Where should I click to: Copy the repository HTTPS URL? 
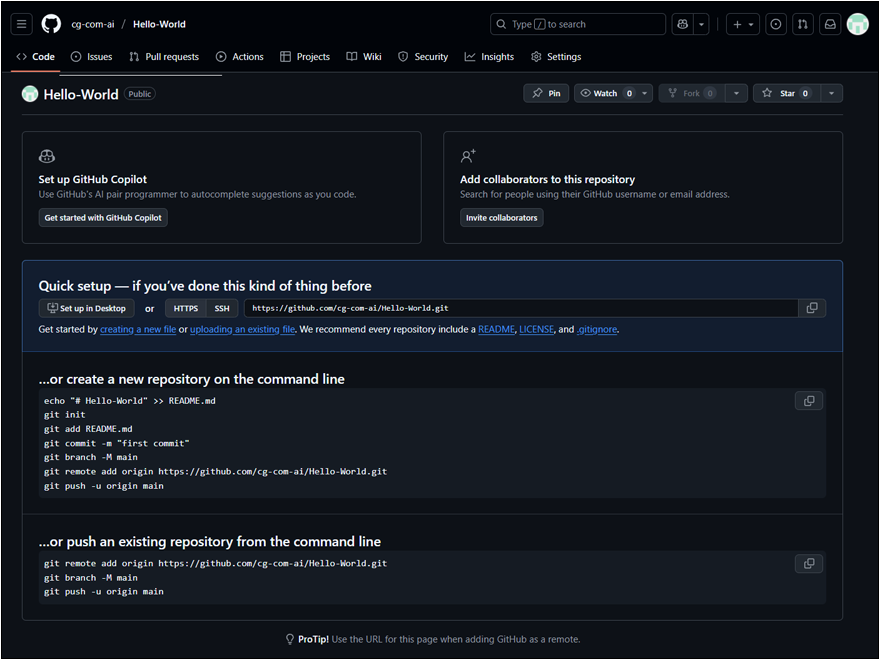pos(812,308)
